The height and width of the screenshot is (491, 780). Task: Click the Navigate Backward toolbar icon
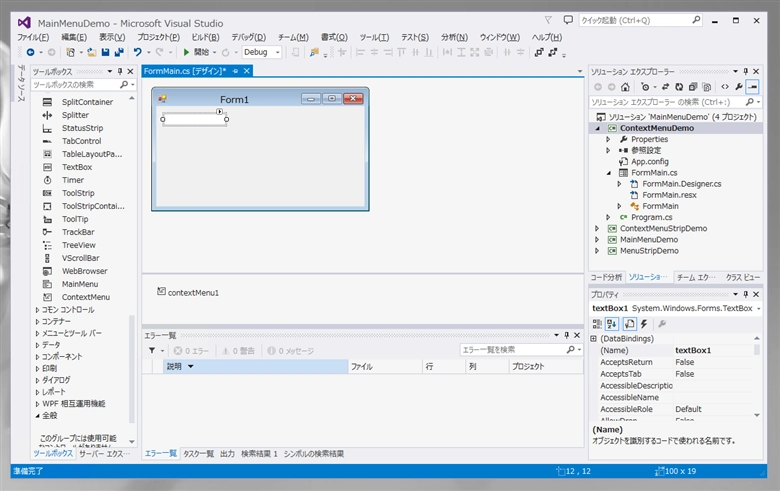30,52
